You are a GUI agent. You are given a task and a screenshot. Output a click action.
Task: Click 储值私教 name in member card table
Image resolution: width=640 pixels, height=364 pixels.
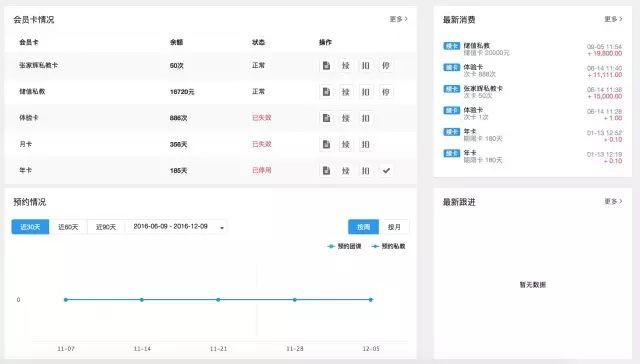[32, 91]
